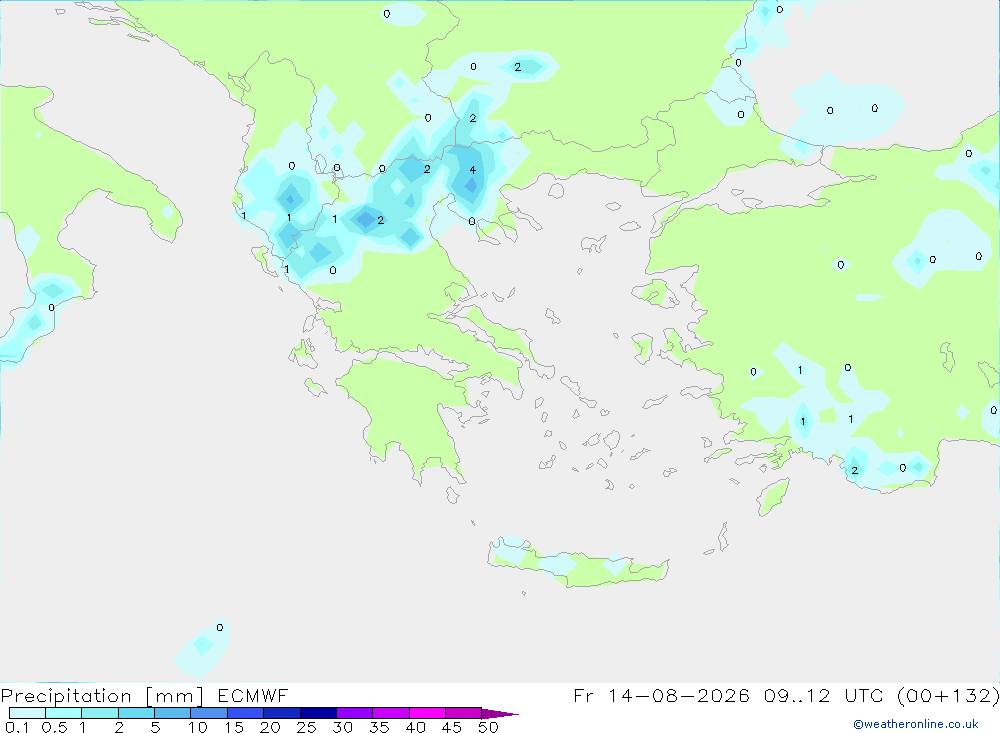Click the legend label '25'
The height and width of the screenshot is (733, 1000).
(x=306, y=727)
